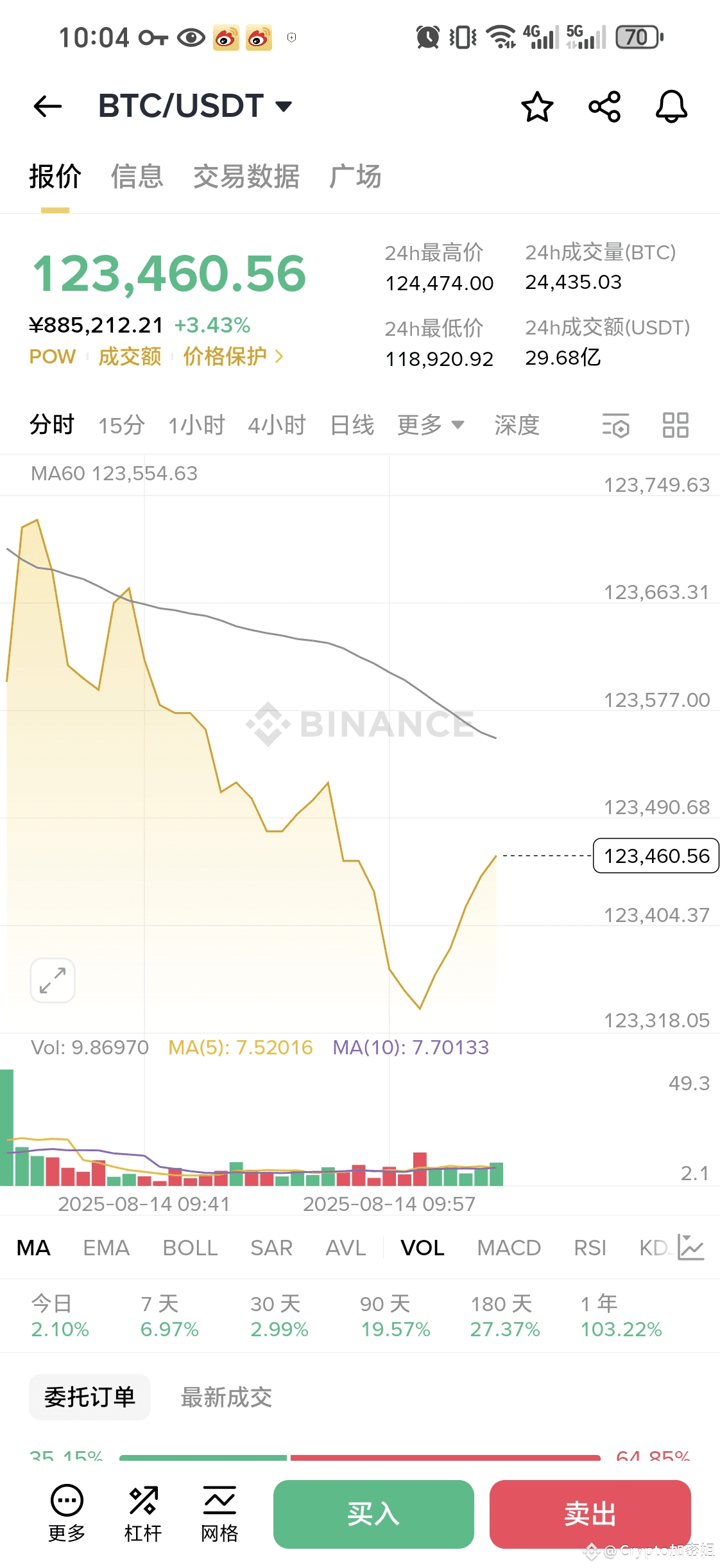Switch to the 交易数据 tab

coord(246,176)
